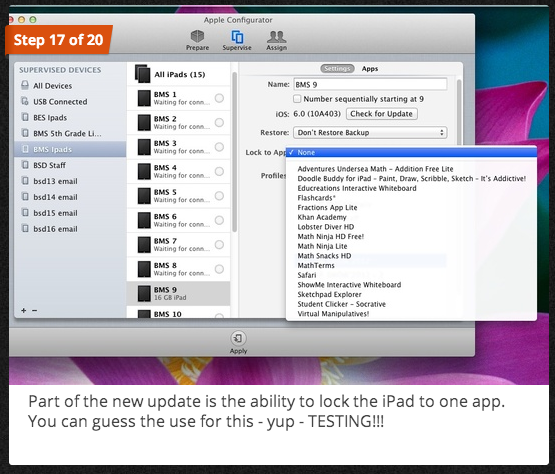The width and height of the screenshot is (555, 474).
Task: Click the Apply icon at bottom
Action: click(239, 338)
